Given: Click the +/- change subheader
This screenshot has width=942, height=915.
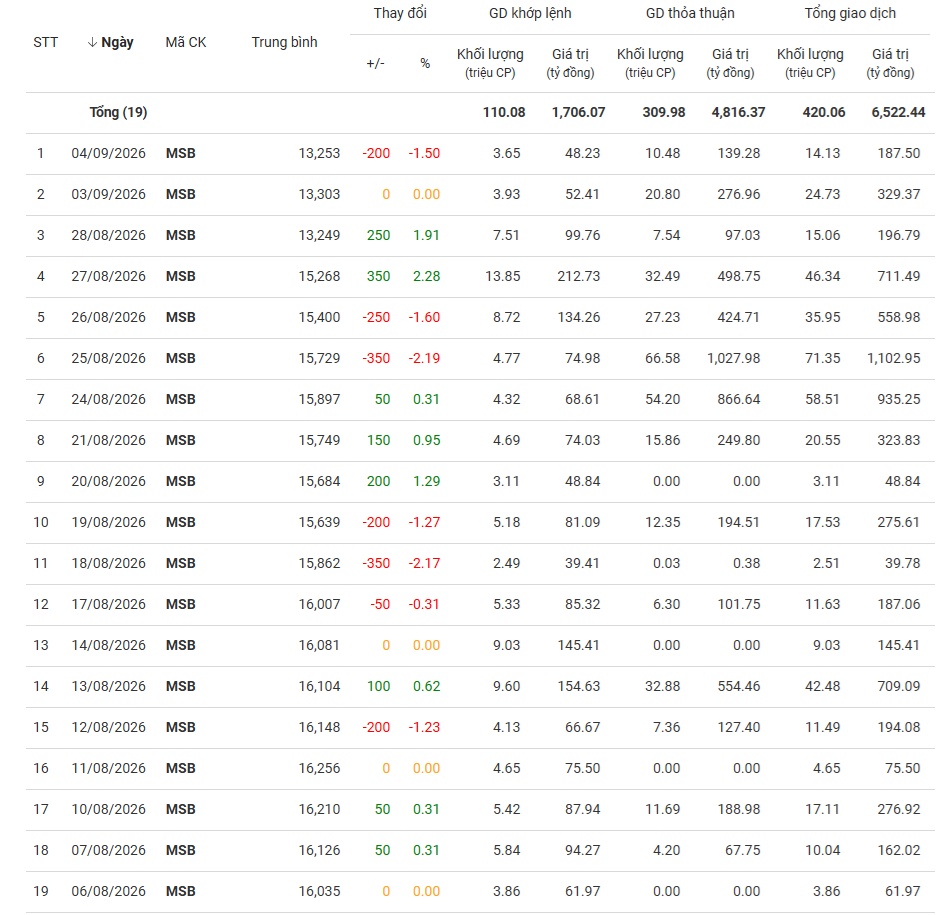Looking at the screenshot, I should pos(375,63).
